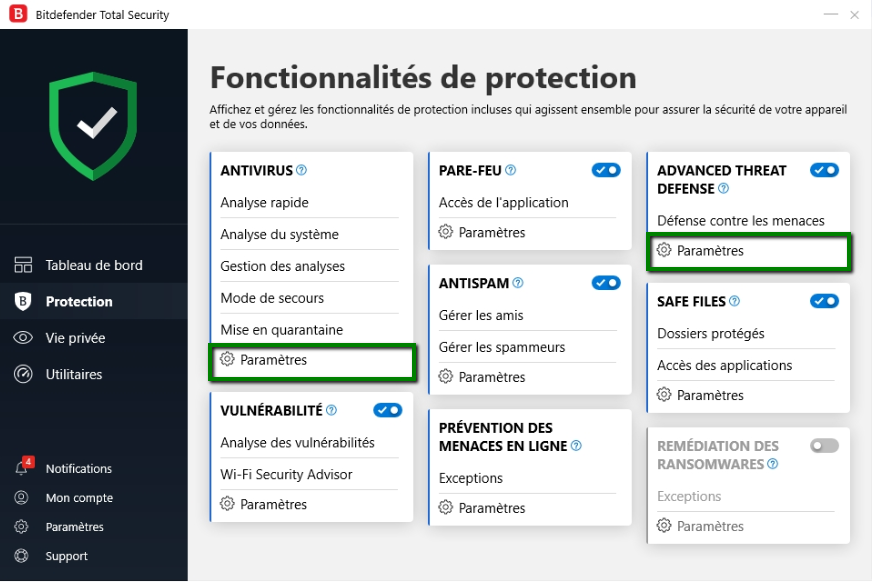This screenshot has height=582, width=872.
Task: Turn off the Vulnérabilité switch
Action: tap(387, 410)
